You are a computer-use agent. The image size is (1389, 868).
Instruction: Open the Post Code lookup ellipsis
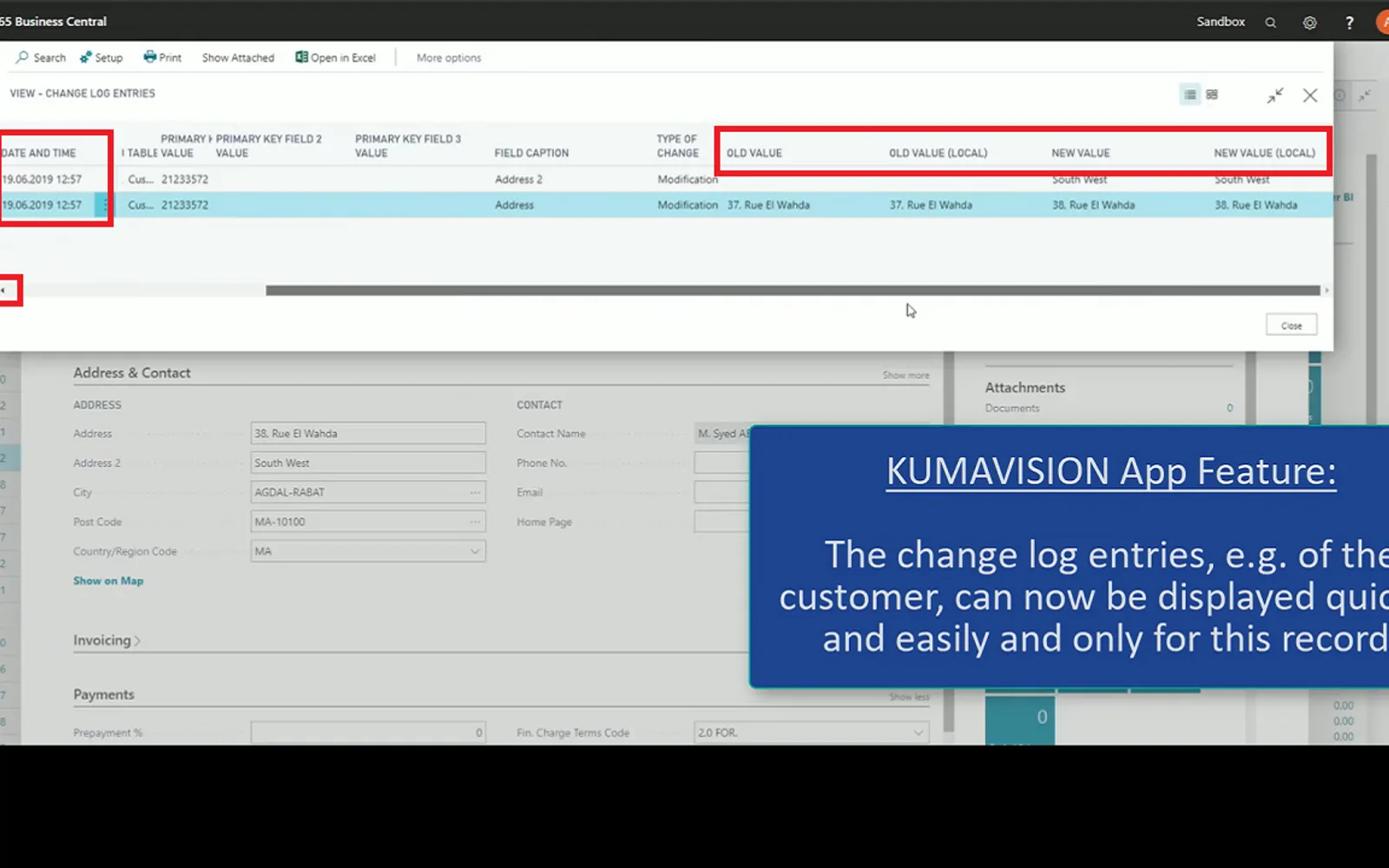475,522
